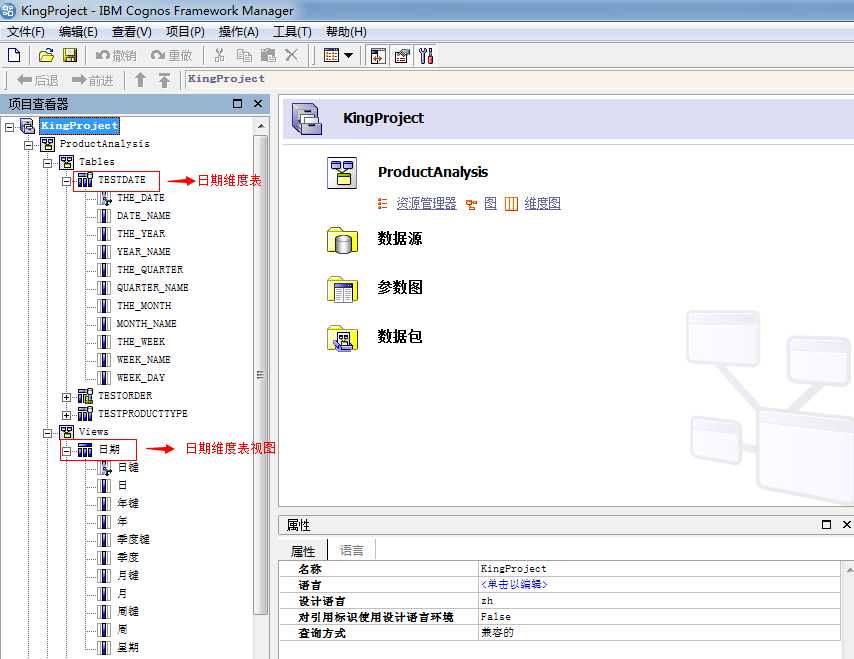Select the 日键 key item icon
Screen dimensions: 854x659
[x=104, y=468]
